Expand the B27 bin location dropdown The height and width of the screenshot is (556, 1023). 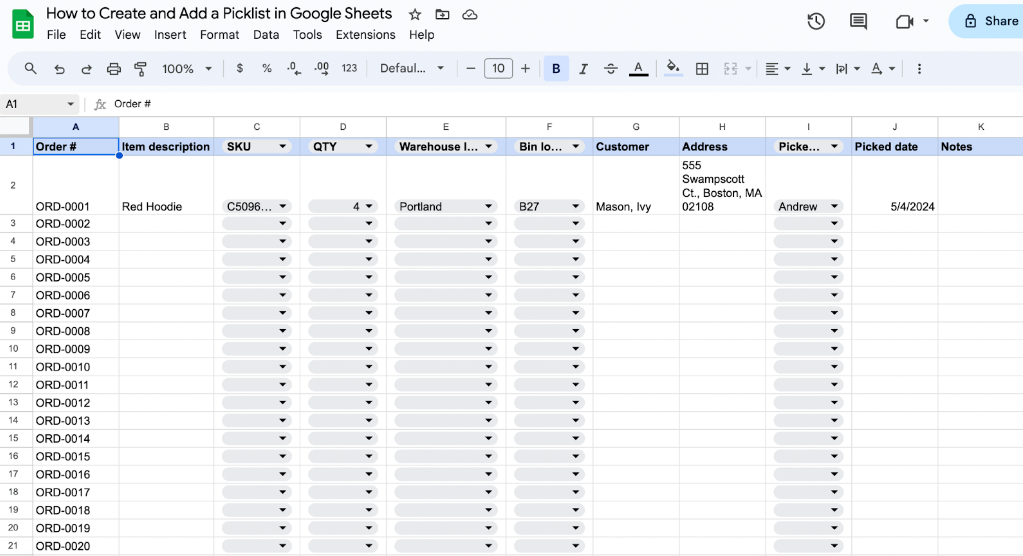click(575, 206)
